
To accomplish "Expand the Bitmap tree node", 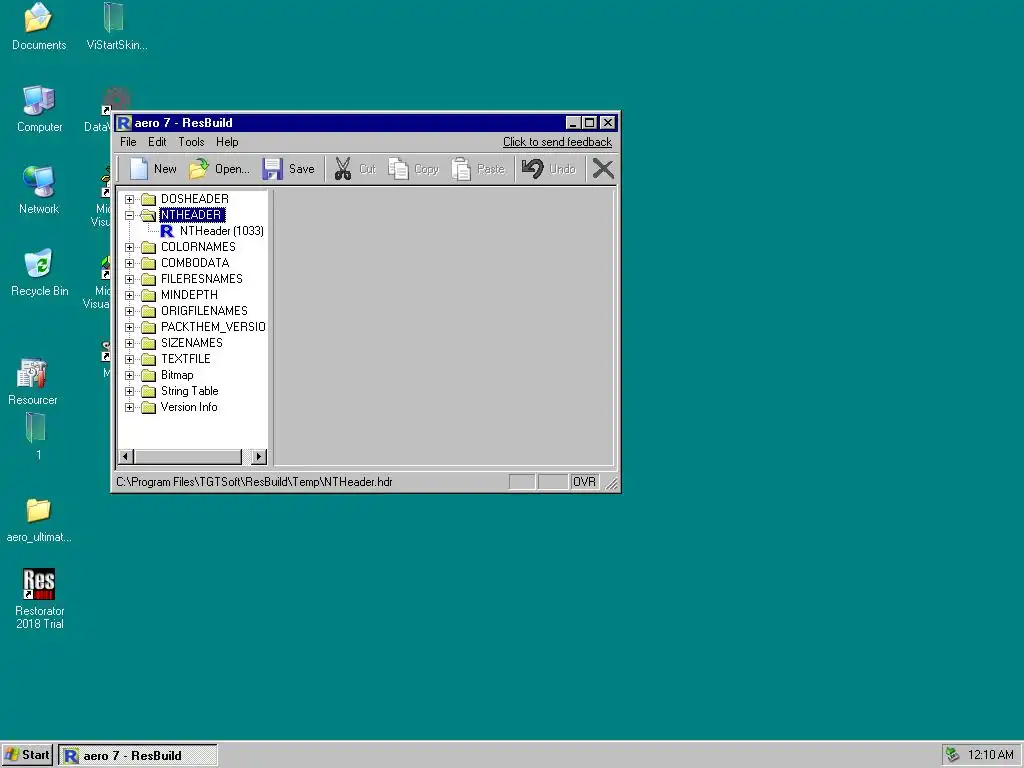I will pos(129,375).
